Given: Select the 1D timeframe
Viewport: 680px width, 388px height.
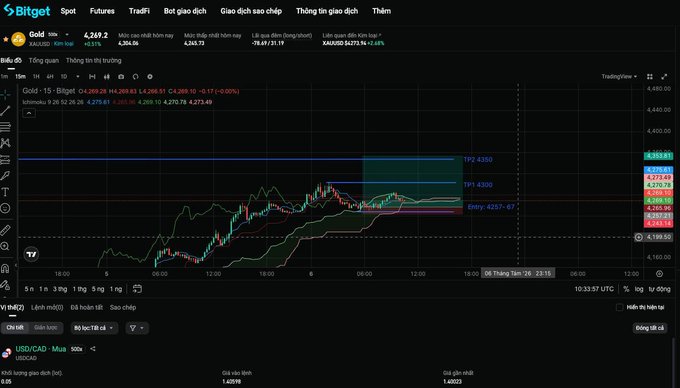Looking at the screenshot, I should [64, 77].
